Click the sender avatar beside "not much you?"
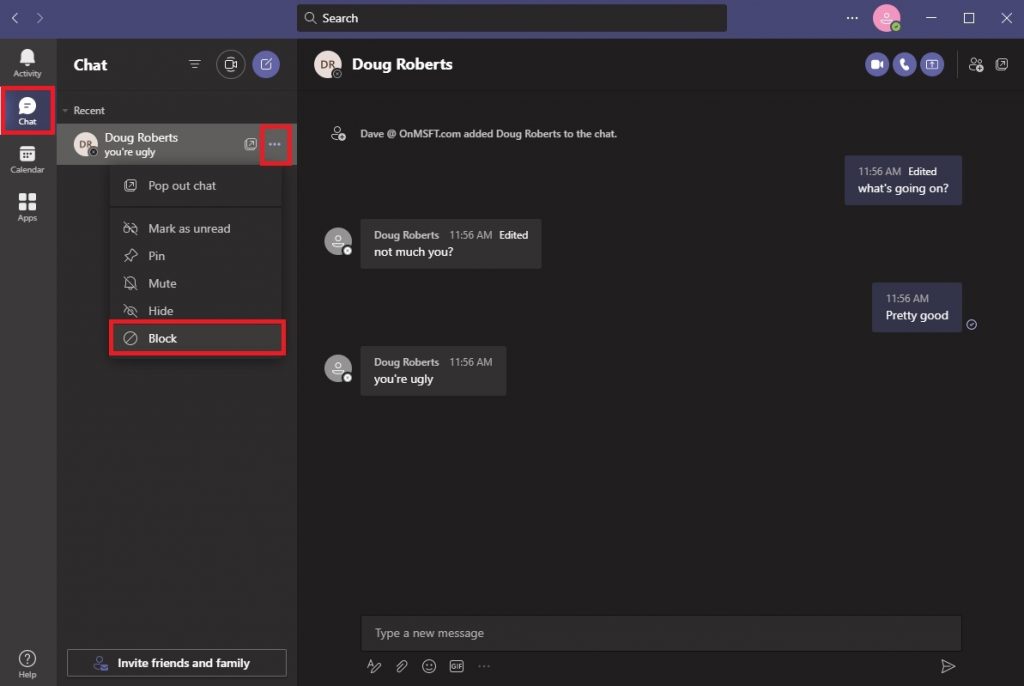The height and width of the screenshot is (686, 1024). point(338,241)
